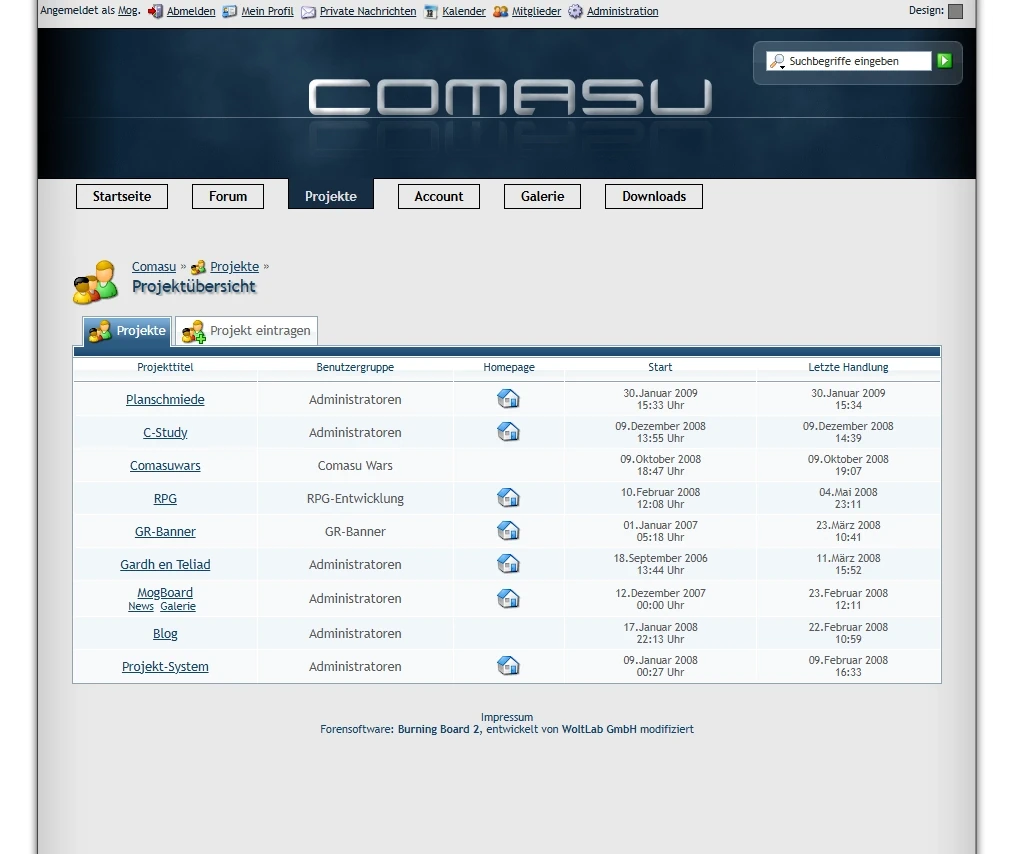
Task: Open the Mein Profil link
Action: [x=267, y=11]
